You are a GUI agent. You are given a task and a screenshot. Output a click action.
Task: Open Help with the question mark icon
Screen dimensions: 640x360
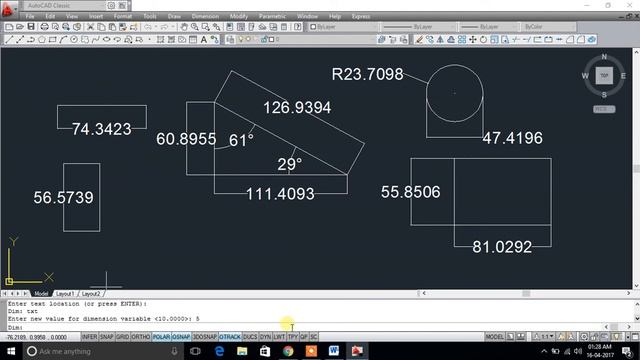(x=298, y=27)
